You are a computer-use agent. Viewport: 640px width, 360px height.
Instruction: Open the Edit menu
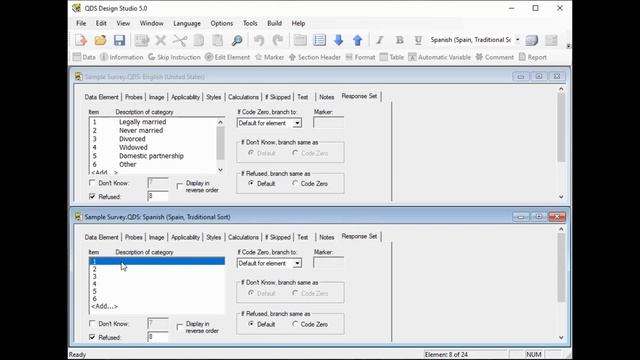coord(101,23)
